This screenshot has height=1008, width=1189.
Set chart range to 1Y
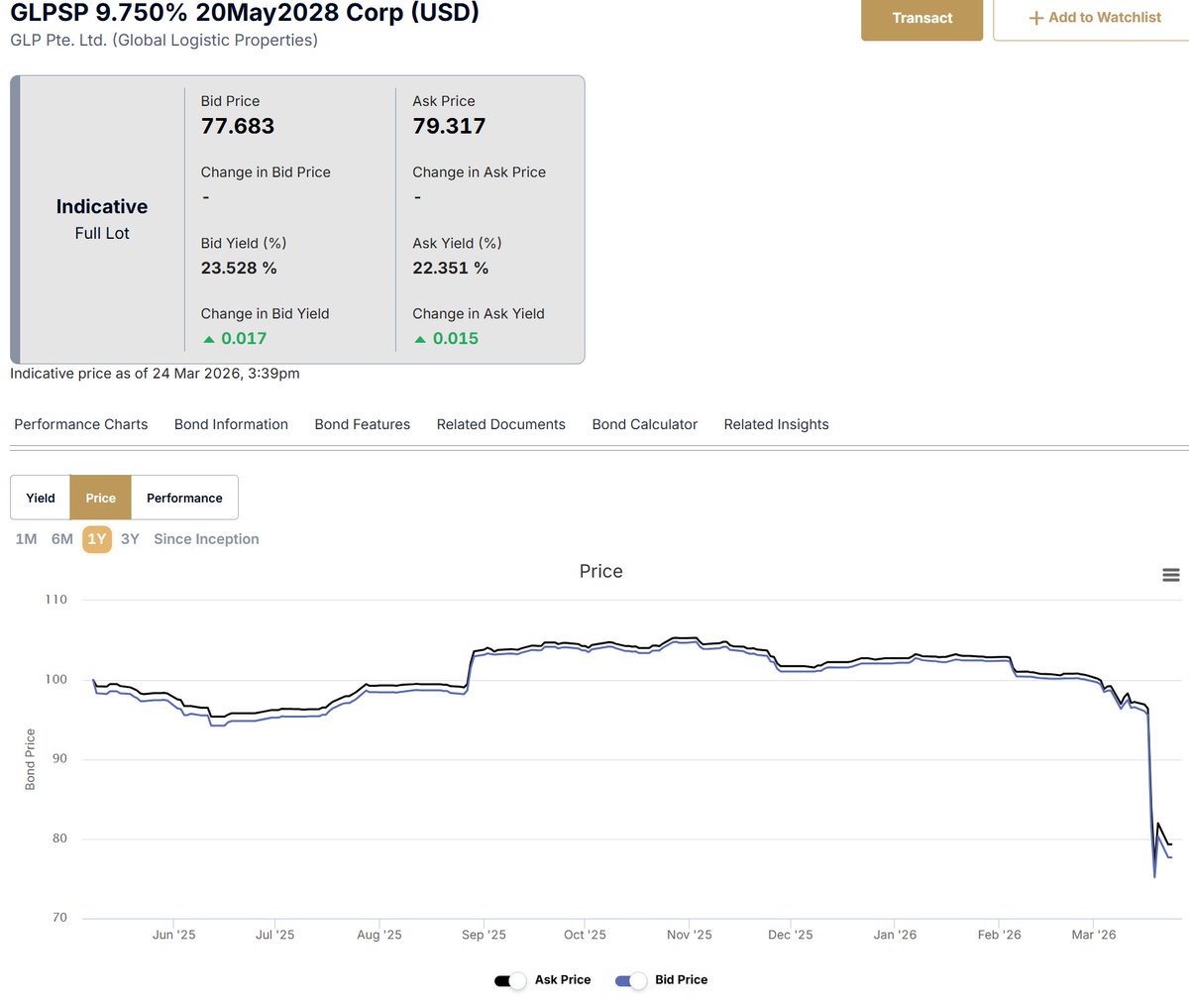[x=96, y=539]
